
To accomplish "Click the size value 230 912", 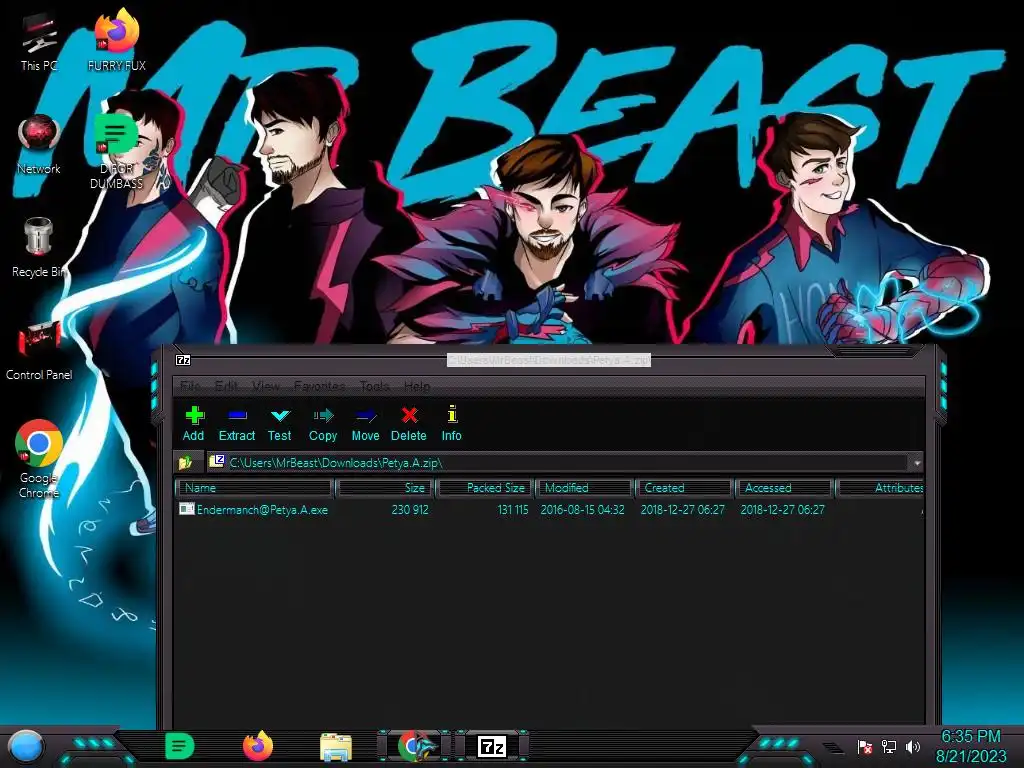I will [x=410, y=509].
